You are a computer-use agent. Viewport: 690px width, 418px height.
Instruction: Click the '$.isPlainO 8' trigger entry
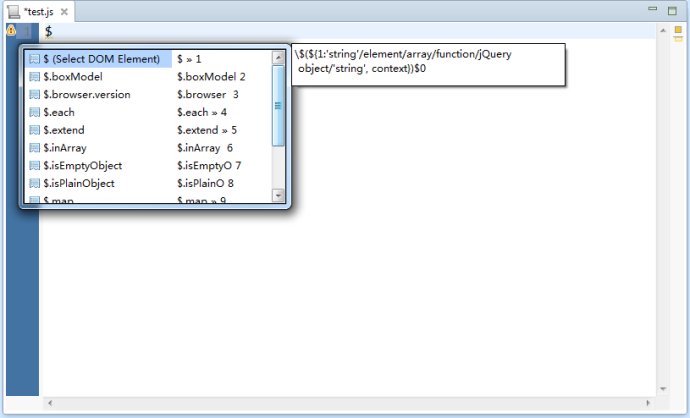(205, 183)
